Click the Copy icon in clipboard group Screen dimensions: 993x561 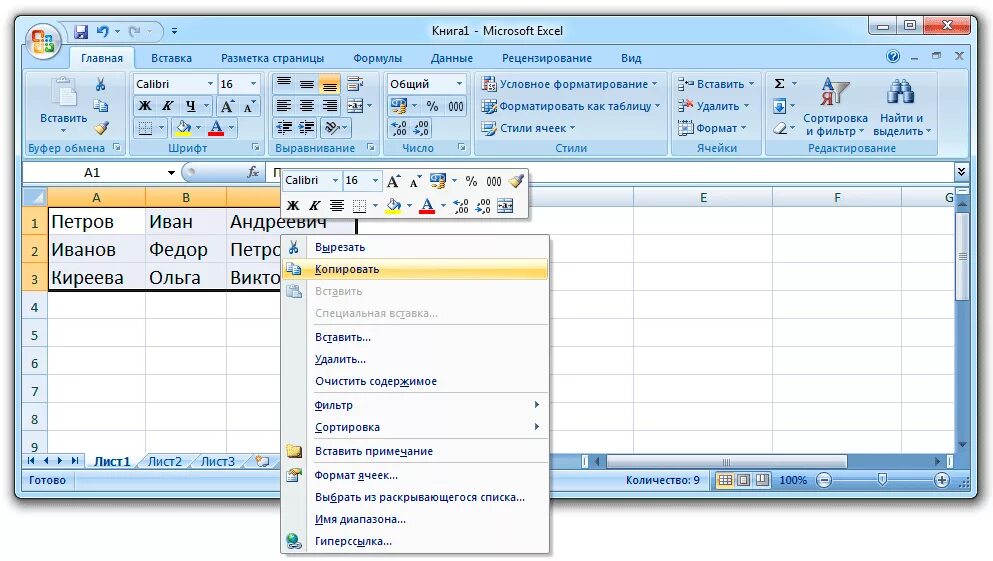click(x=100, y=106)
